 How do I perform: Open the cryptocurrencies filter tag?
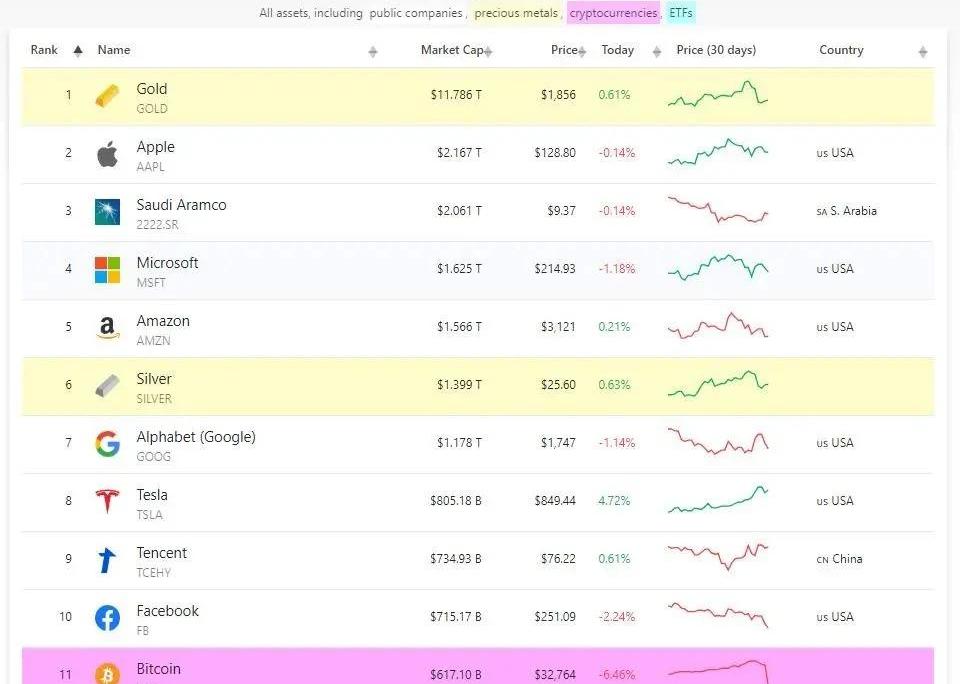pos(613,13)
